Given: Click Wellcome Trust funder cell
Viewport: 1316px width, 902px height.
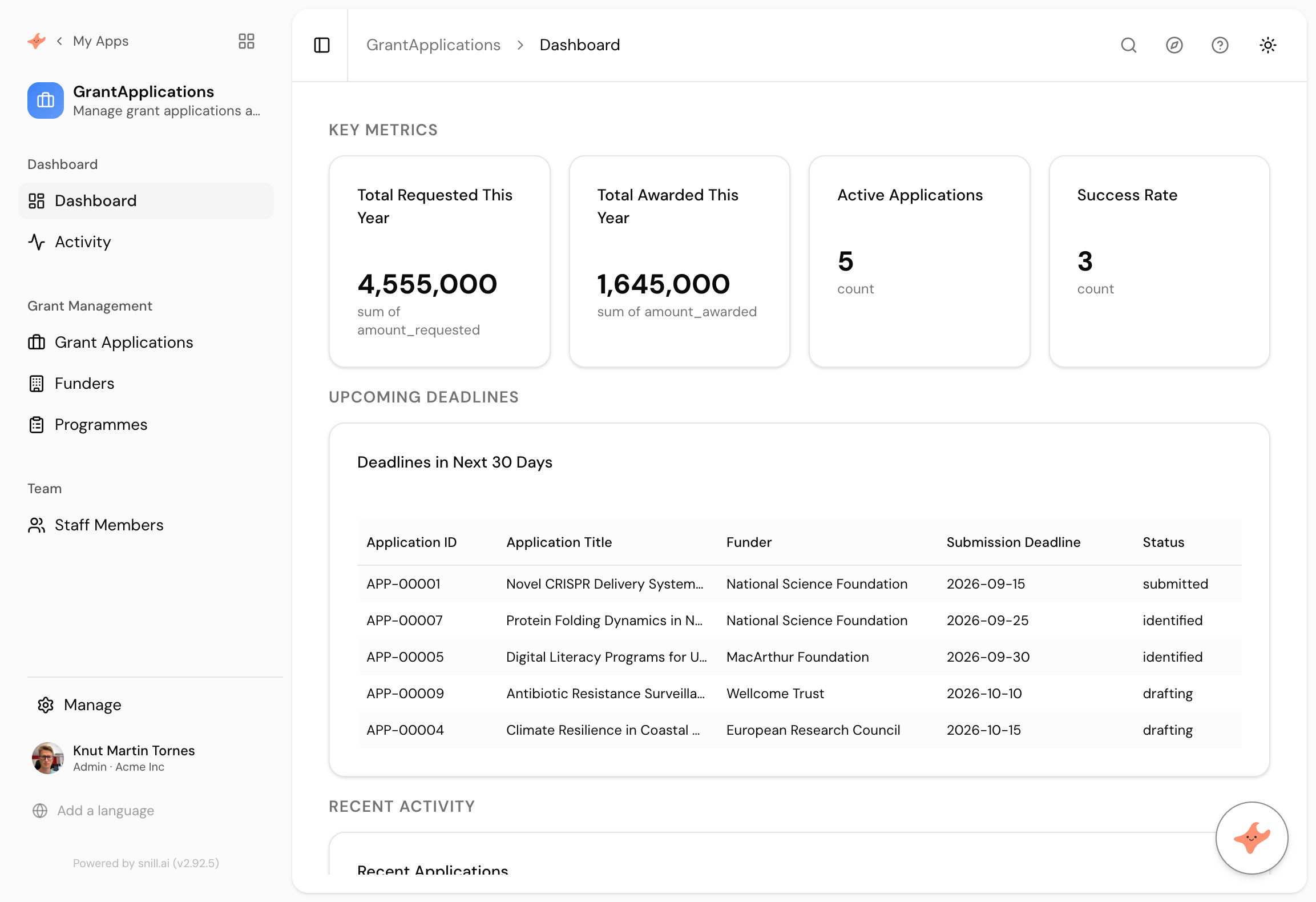Looking at the screenshot, I should (x=775, y=694).
